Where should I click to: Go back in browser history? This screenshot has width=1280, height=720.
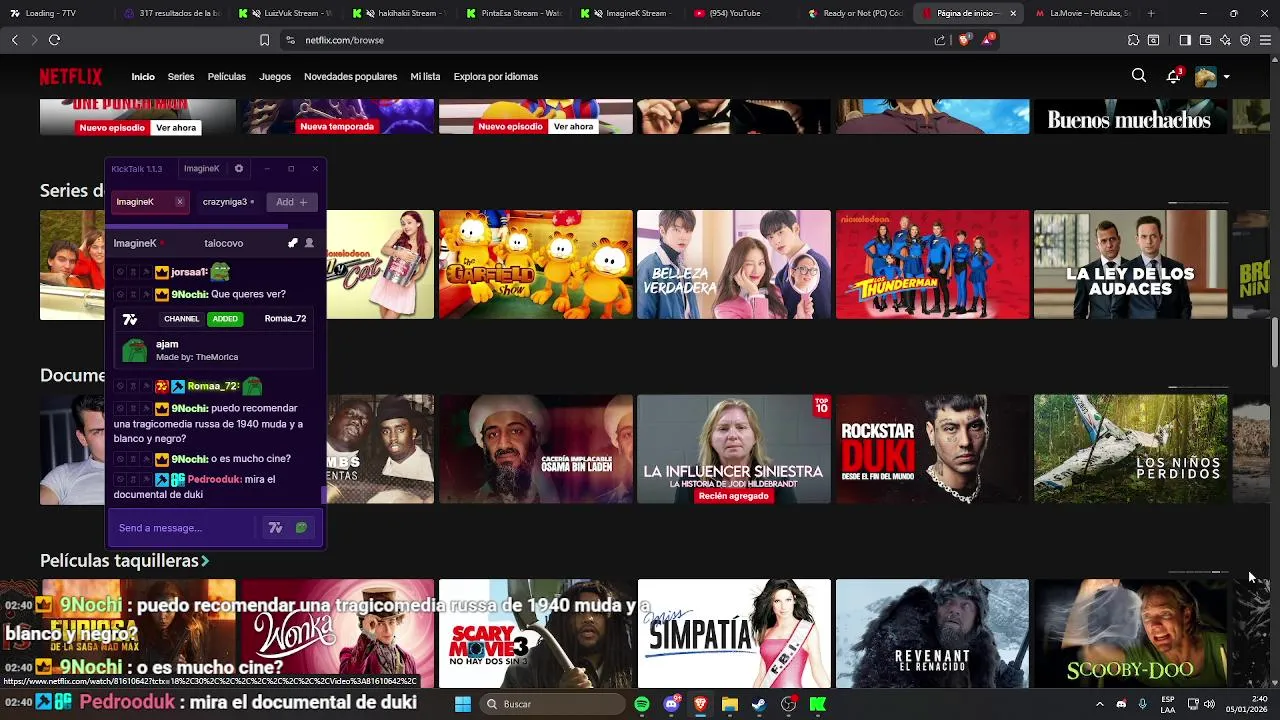[x=14, y=40]
